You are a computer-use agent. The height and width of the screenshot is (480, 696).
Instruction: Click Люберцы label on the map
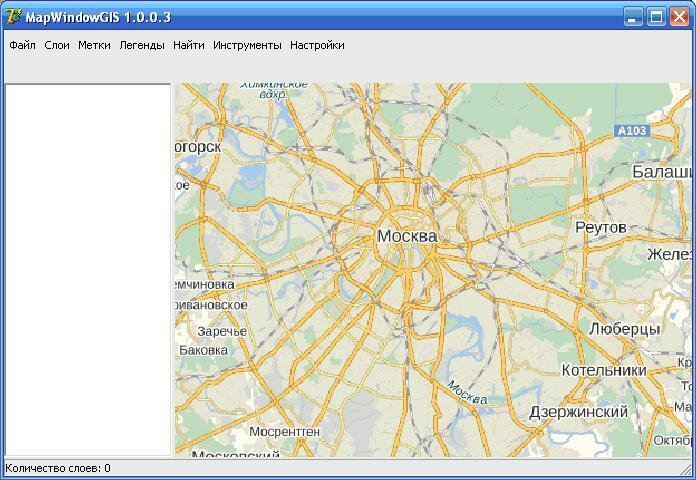(x=624, y=328)
